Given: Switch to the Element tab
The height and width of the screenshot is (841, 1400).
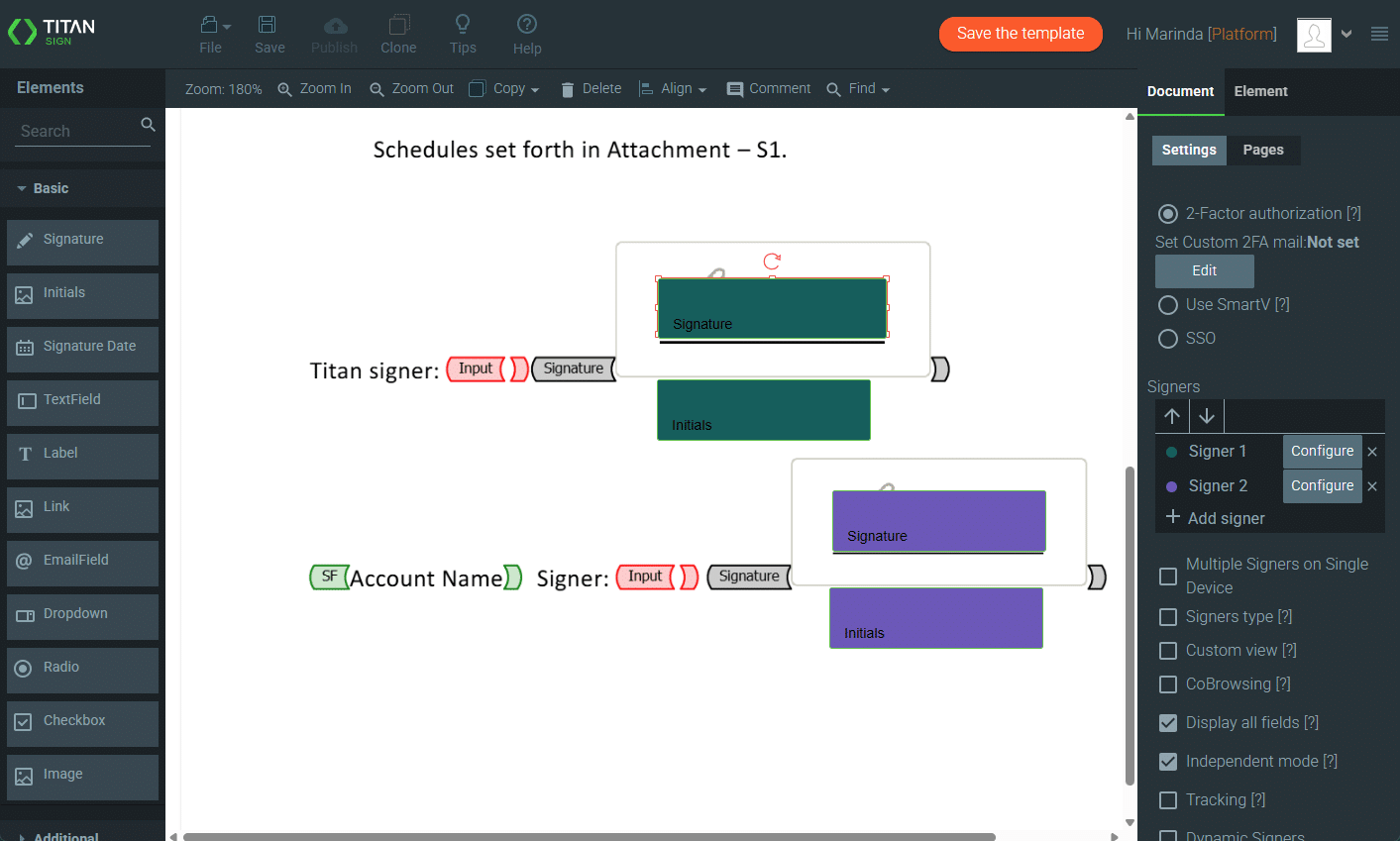Looking at the screenshot, I should click(1260, 91).
